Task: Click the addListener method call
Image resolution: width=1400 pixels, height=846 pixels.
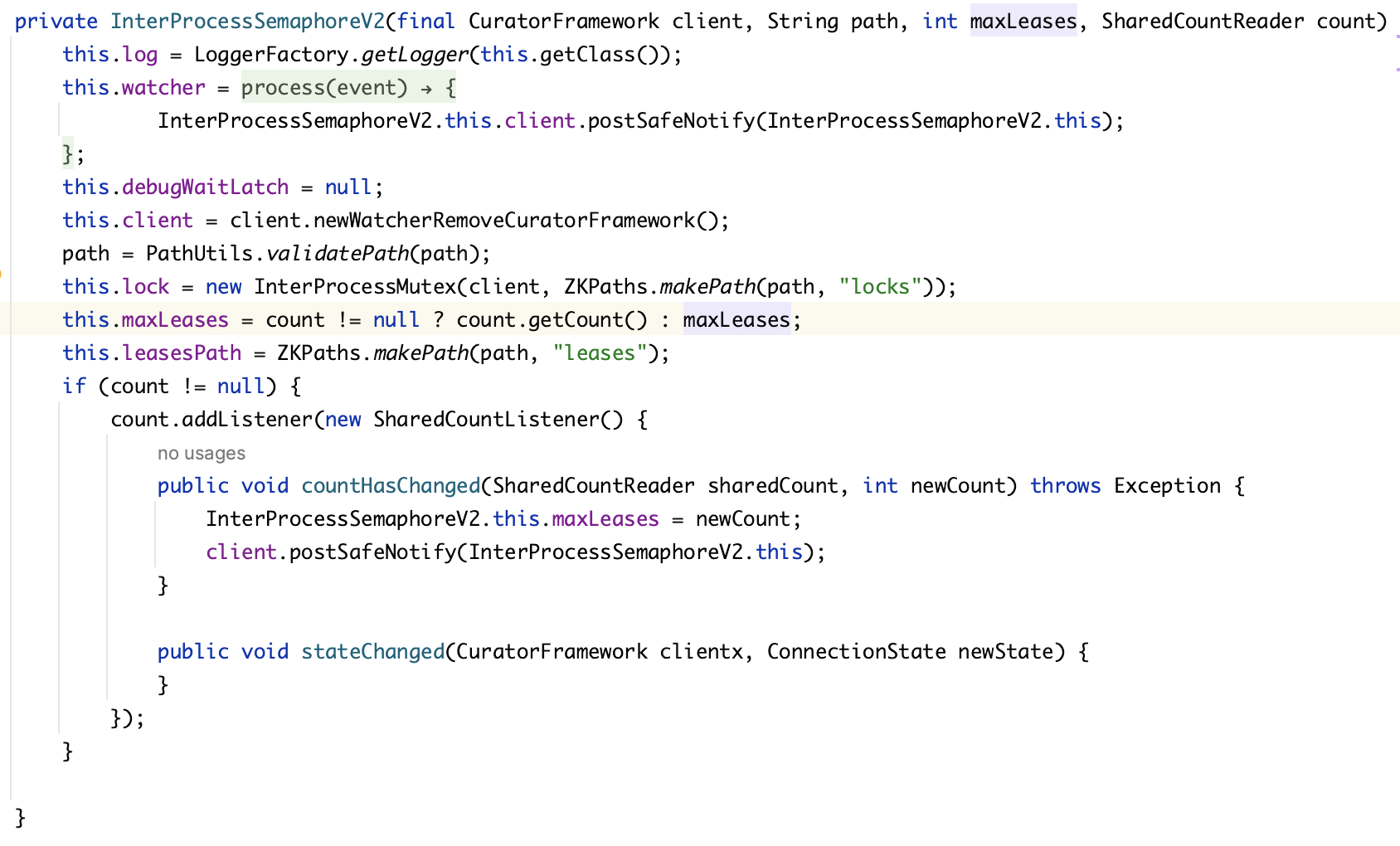Action: tap(248, 419)
